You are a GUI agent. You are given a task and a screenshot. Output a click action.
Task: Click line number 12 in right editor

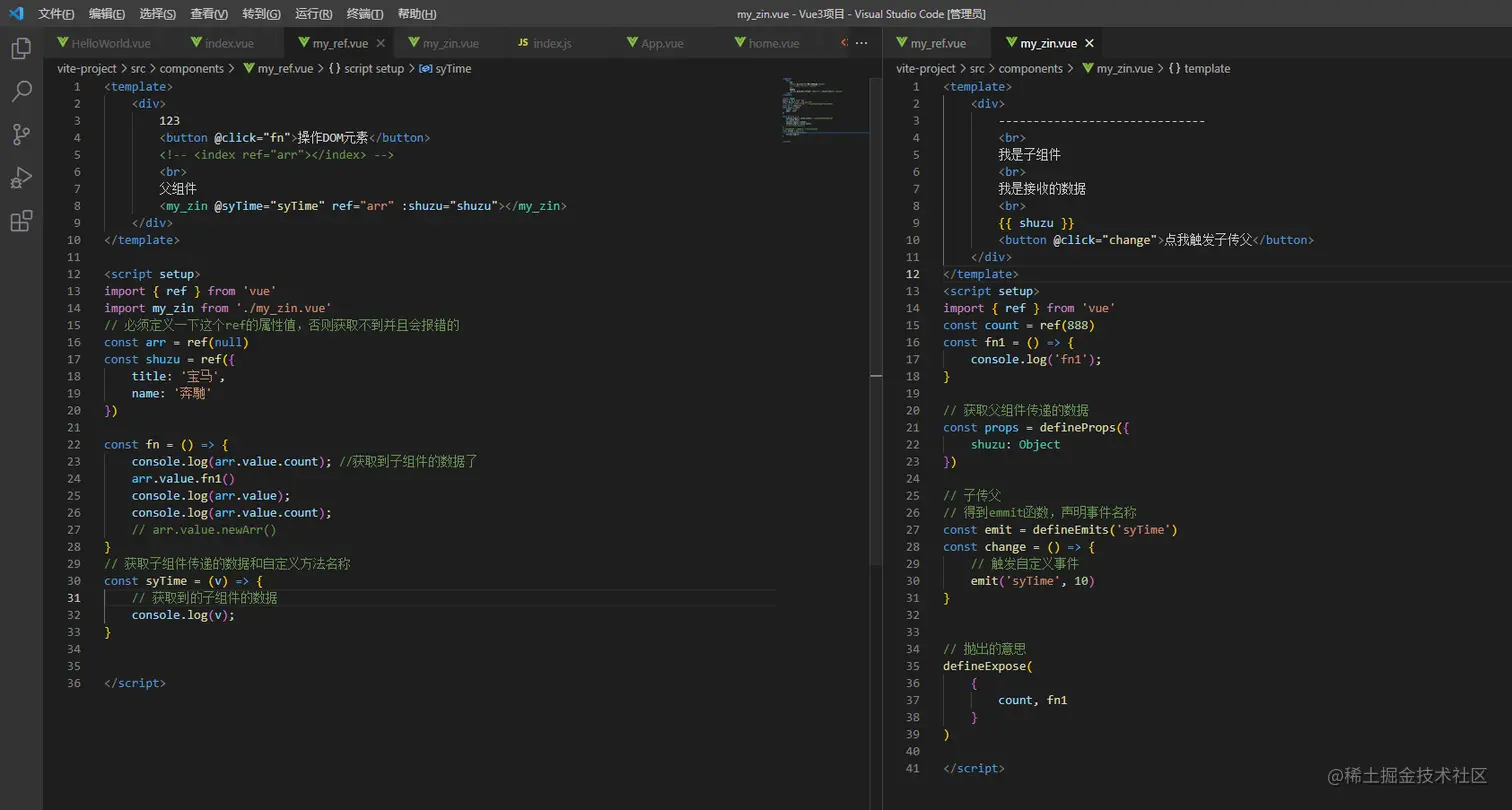pyautogui.click(x=912, y=274)
